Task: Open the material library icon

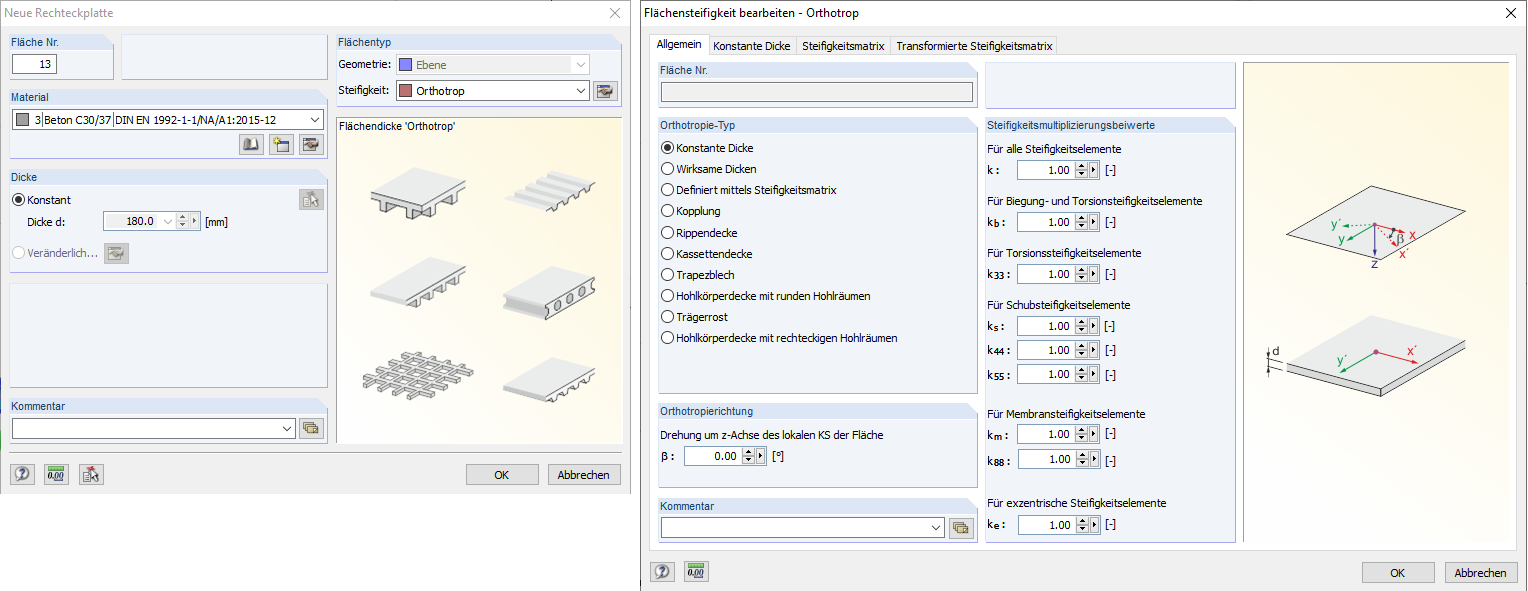Action: 250,144
